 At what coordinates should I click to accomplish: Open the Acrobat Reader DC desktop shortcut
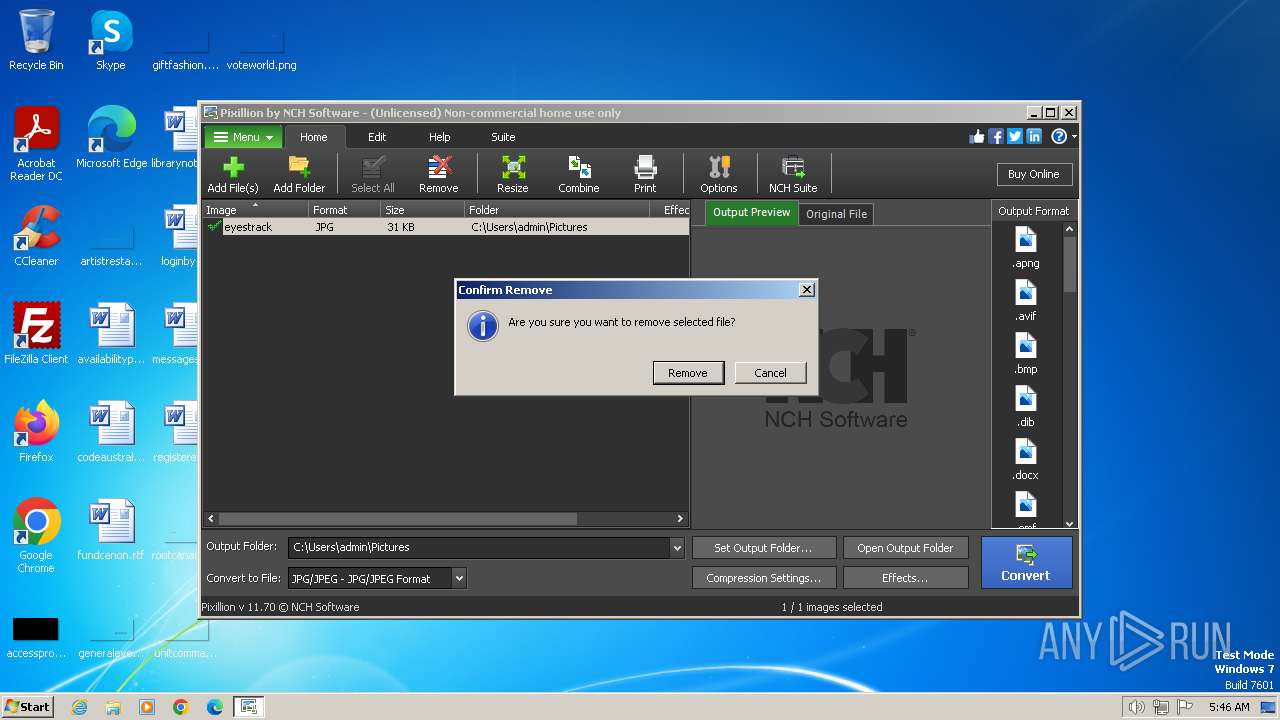36,145
